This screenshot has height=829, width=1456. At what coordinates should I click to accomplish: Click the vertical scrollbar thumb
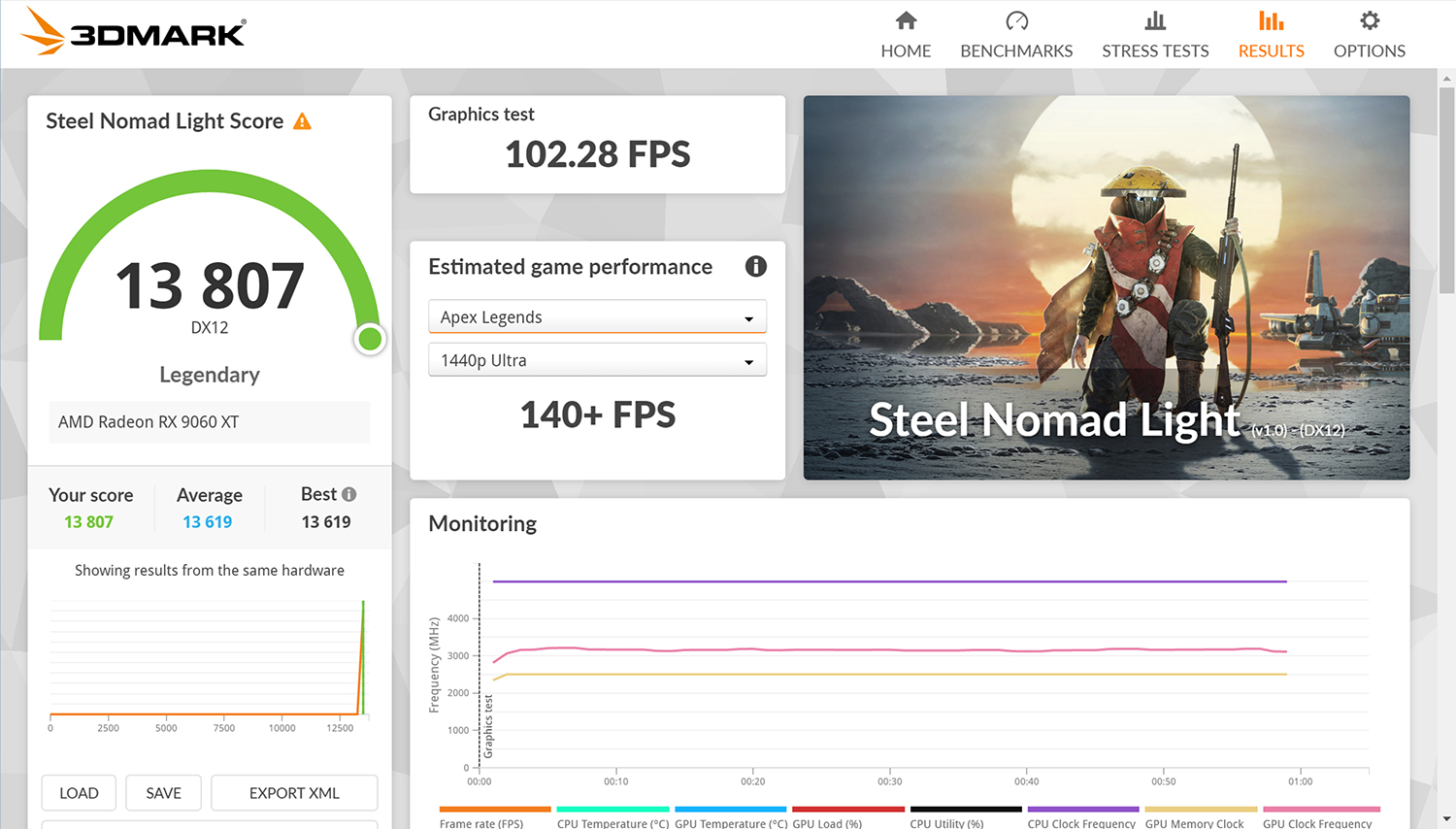pos(1447,189)
